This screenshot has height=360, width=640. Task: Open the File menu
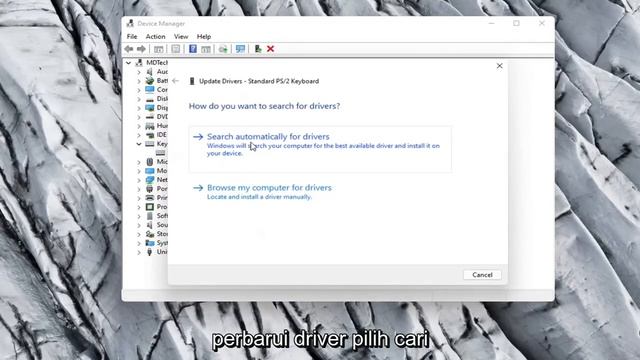(132, 37)
